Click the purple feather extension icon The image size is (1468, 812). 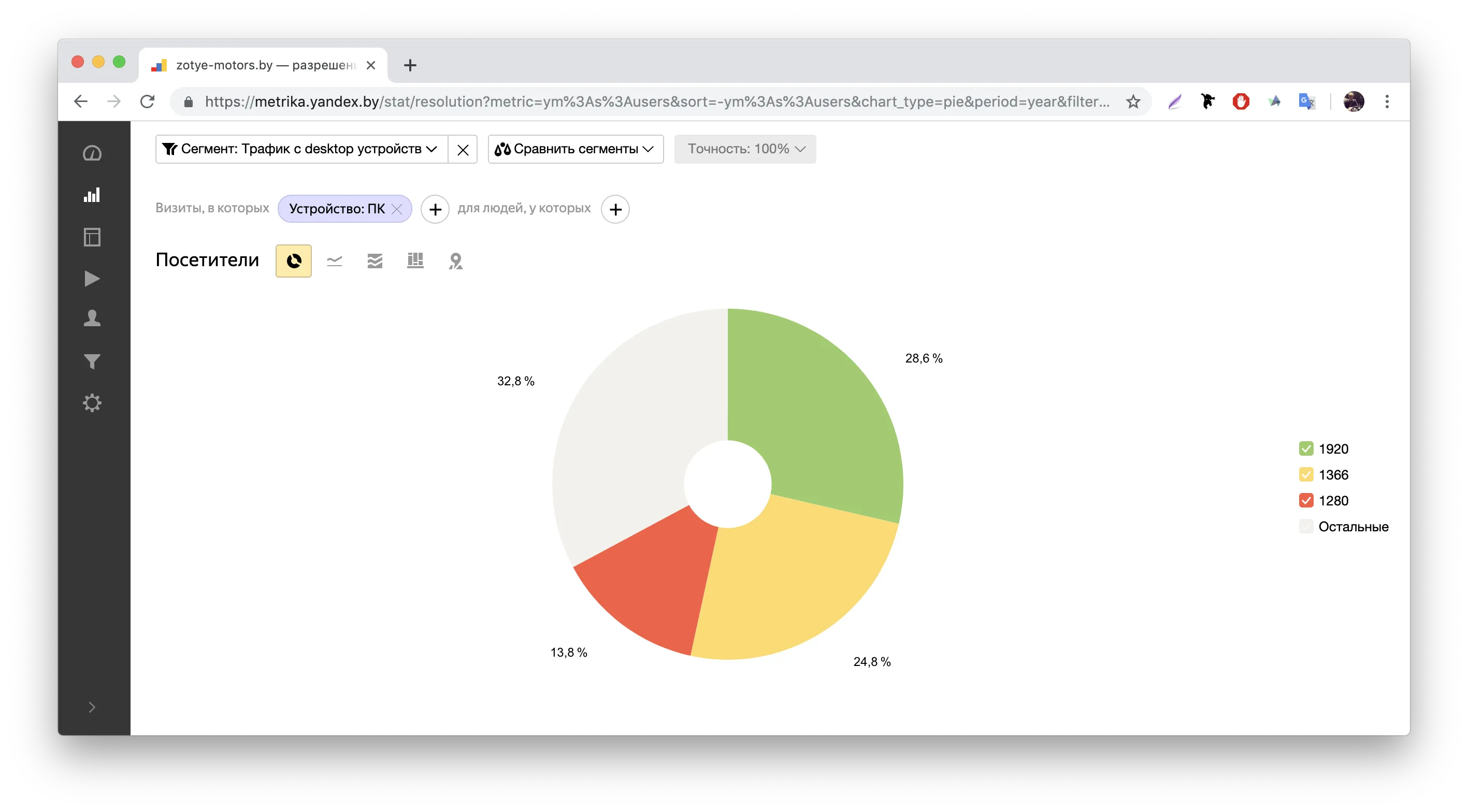click(x=1174, y=102)
